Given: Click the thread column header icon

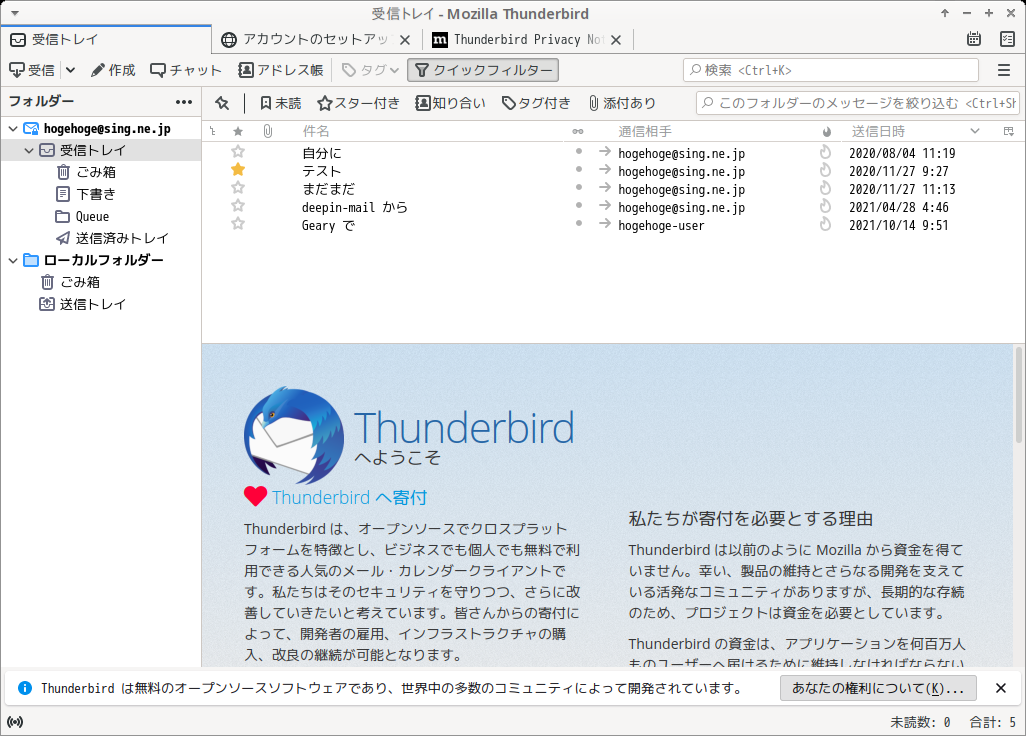Looking at the screenshot, I should 213,131.
